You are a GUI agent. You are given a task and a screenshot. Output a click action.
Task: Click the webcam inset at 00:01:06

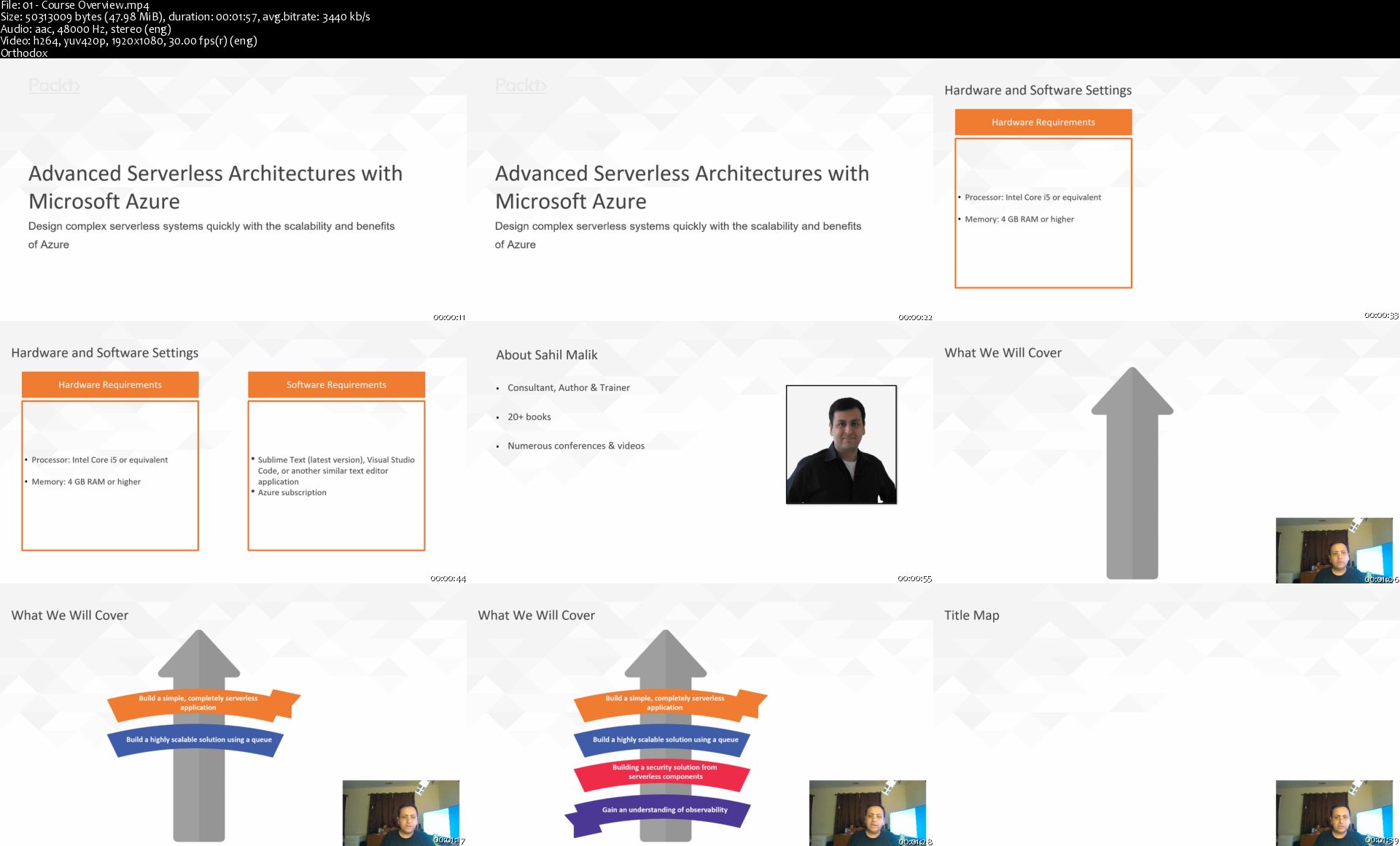[1334, 550]
